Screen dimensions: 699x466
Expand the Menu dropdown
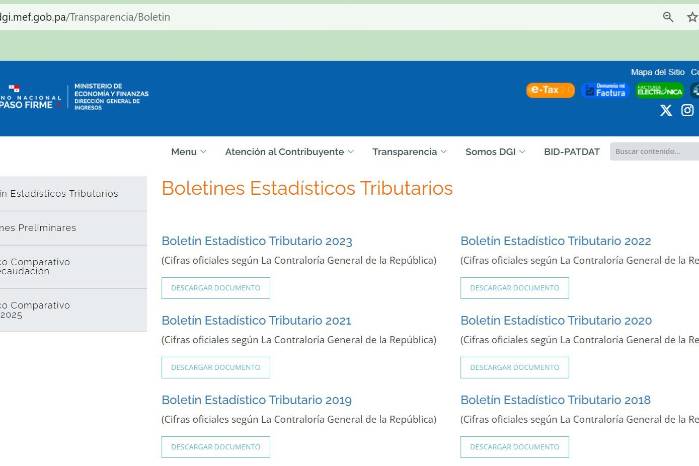pos(188,152)
